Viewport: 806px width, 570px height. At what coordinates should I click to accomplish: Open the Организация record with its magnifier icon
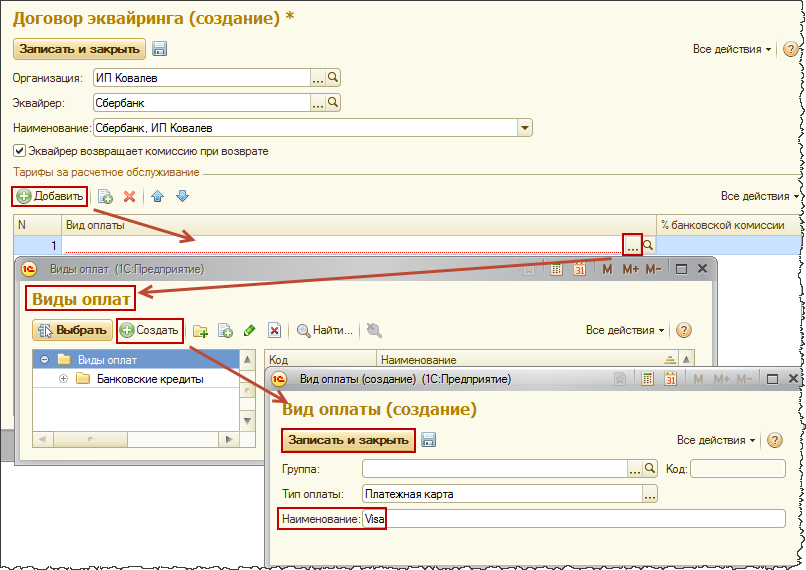tap(333, 78)
